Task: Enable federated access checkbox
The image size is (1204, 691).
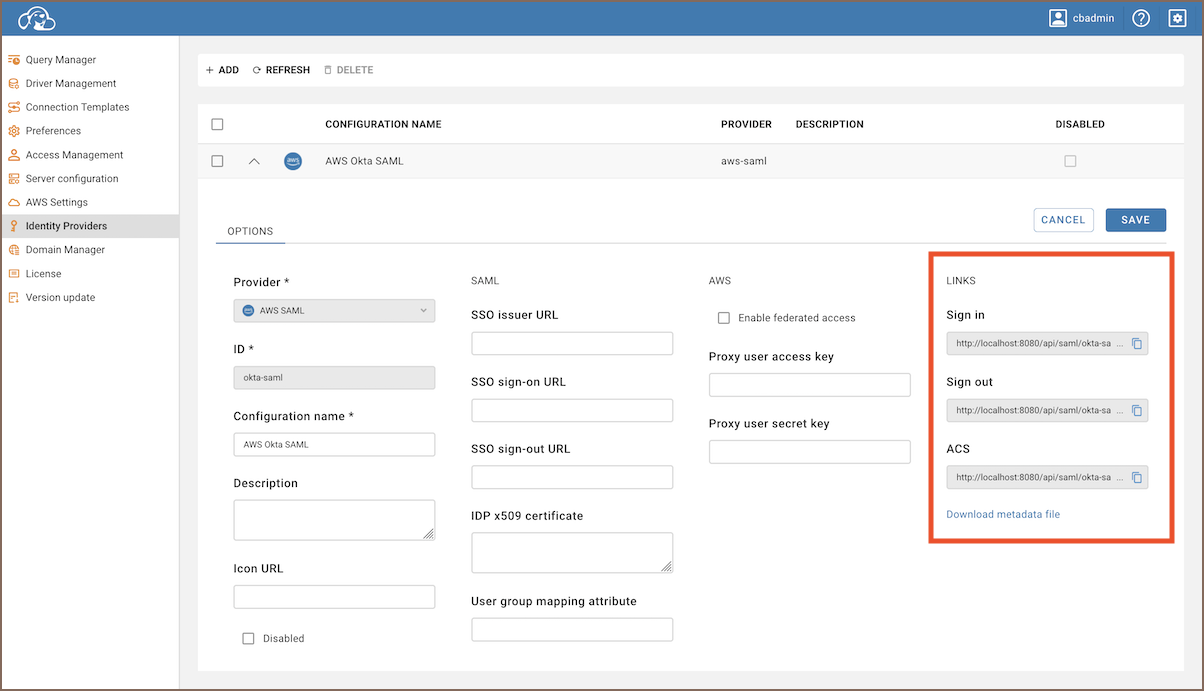Action: (724, 318)
